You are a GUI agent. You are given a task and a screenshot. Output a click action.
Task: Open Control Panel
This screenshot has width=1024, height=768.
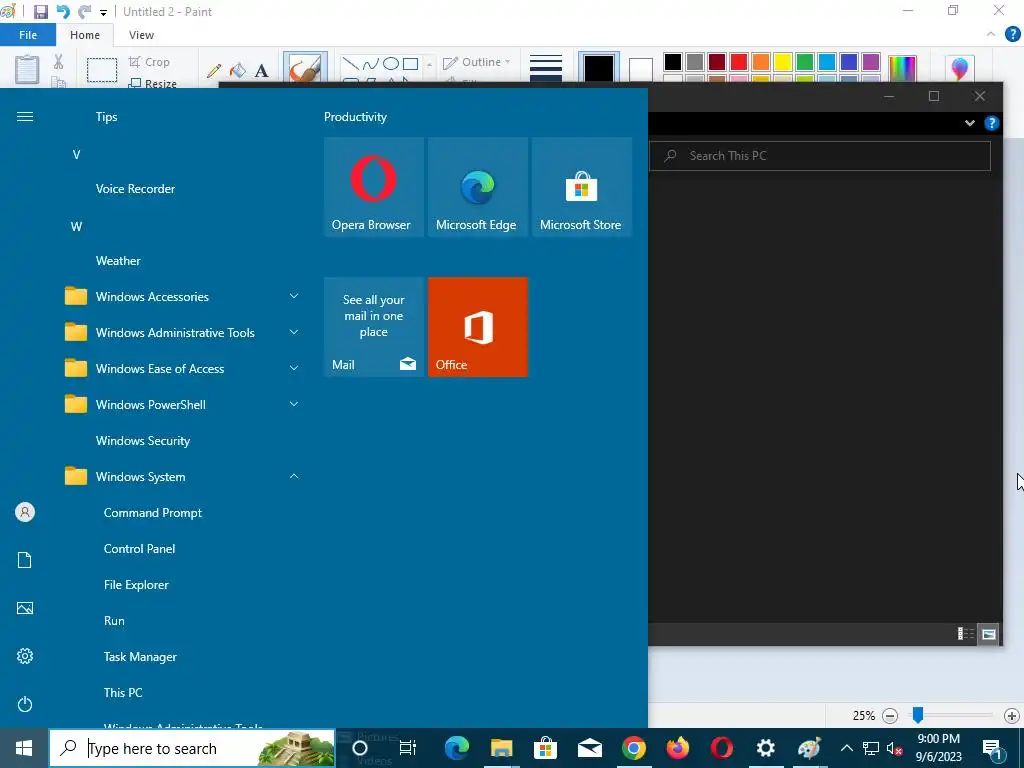[x=139, y=549]
